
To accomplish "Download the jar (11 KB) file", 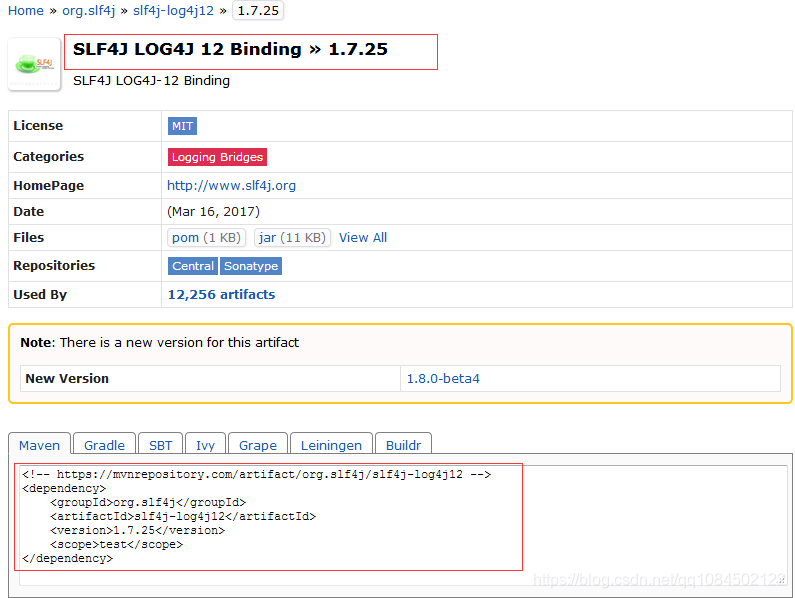I will click(292, 237).
